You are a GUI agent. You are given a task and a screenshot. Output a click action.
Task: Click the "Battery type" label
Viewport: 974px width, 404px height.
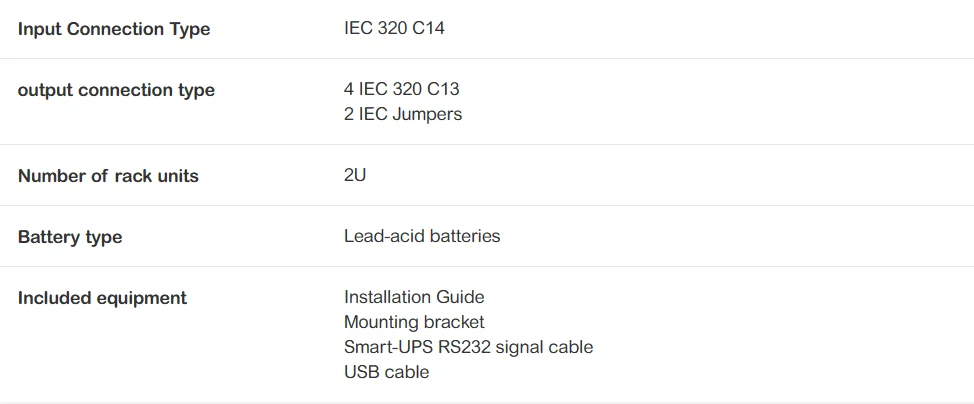click(70, 237)
